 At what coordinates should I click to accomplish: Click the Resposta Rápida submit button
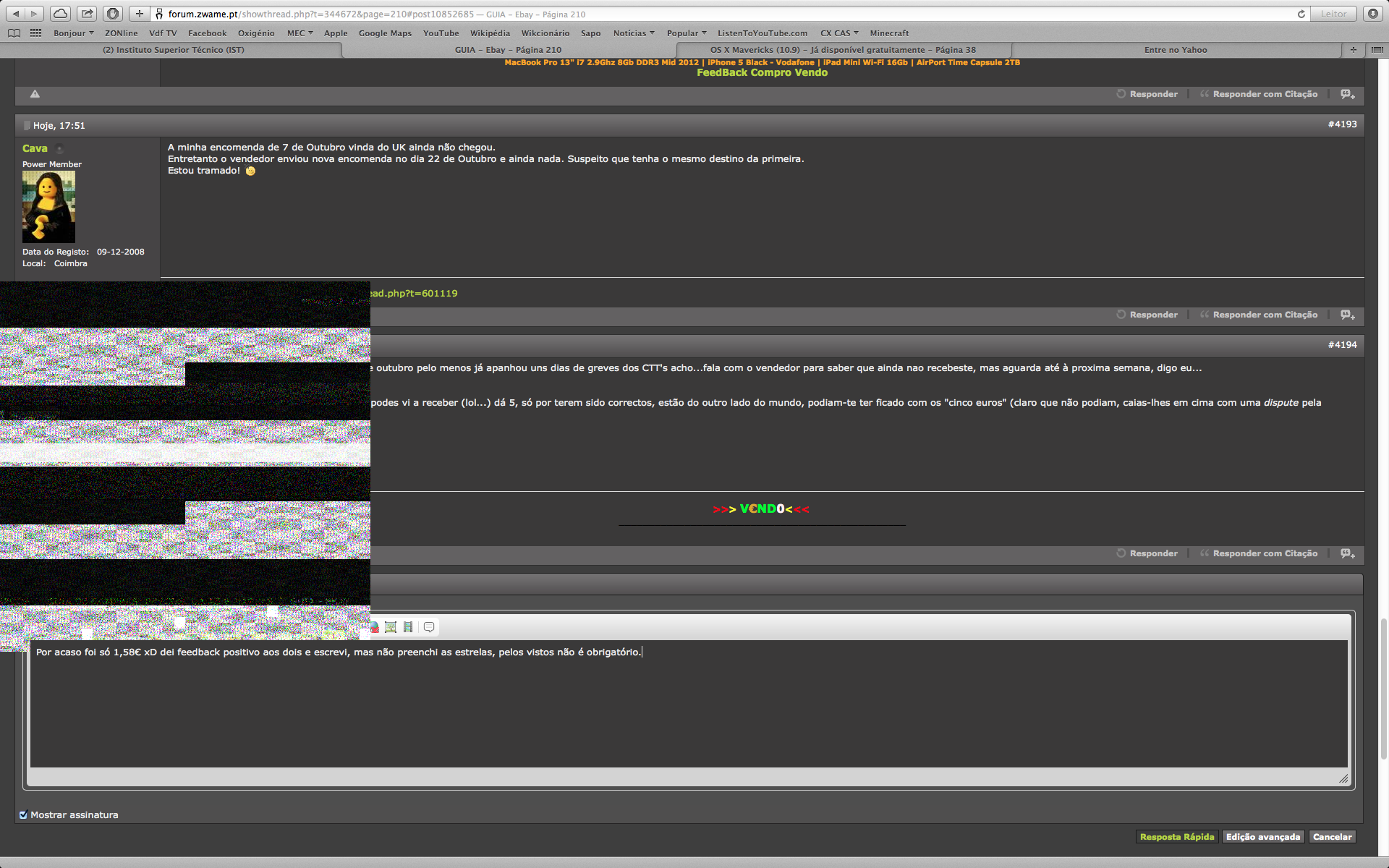(1177, 837)
